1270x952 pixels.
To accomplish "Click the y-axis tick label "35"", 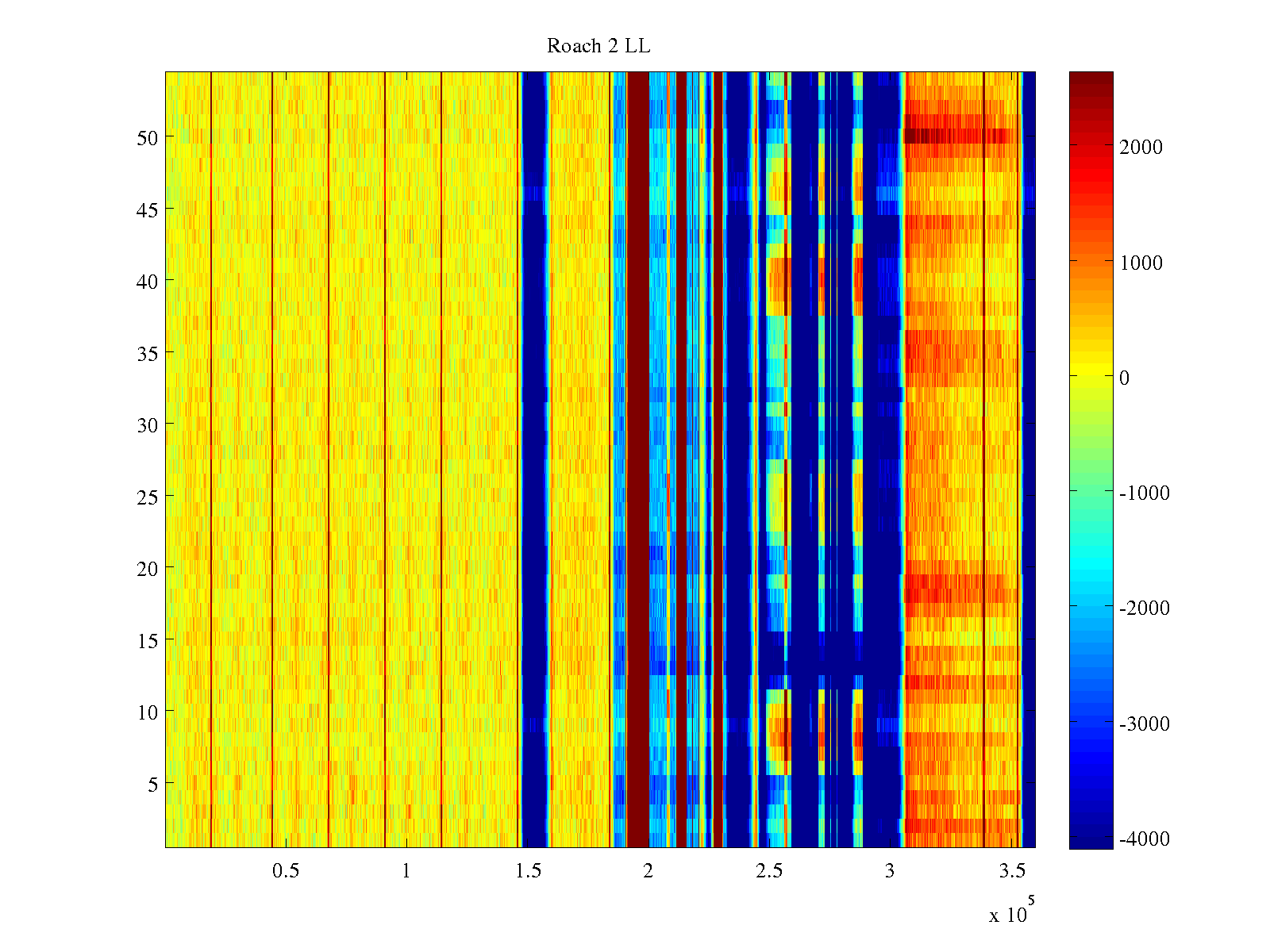I will tap(147, 353).
